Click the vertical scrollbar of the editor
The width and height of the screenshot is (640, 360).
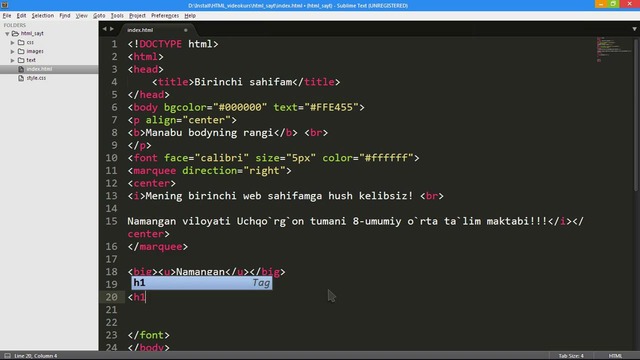[x=636, y=114]
